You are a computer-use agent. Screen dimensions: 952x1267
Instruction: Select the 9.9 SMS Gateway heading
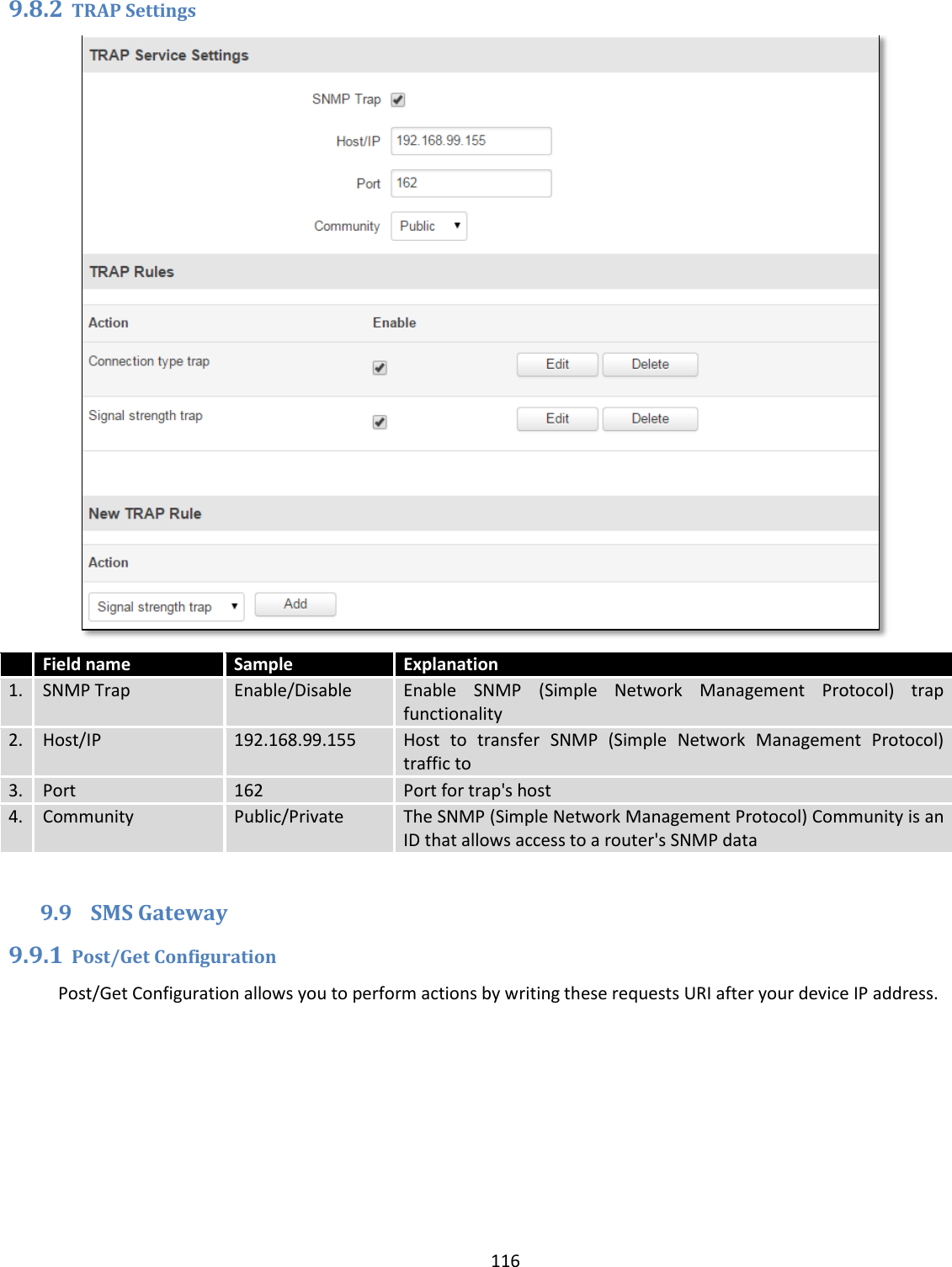coord(135,912)
